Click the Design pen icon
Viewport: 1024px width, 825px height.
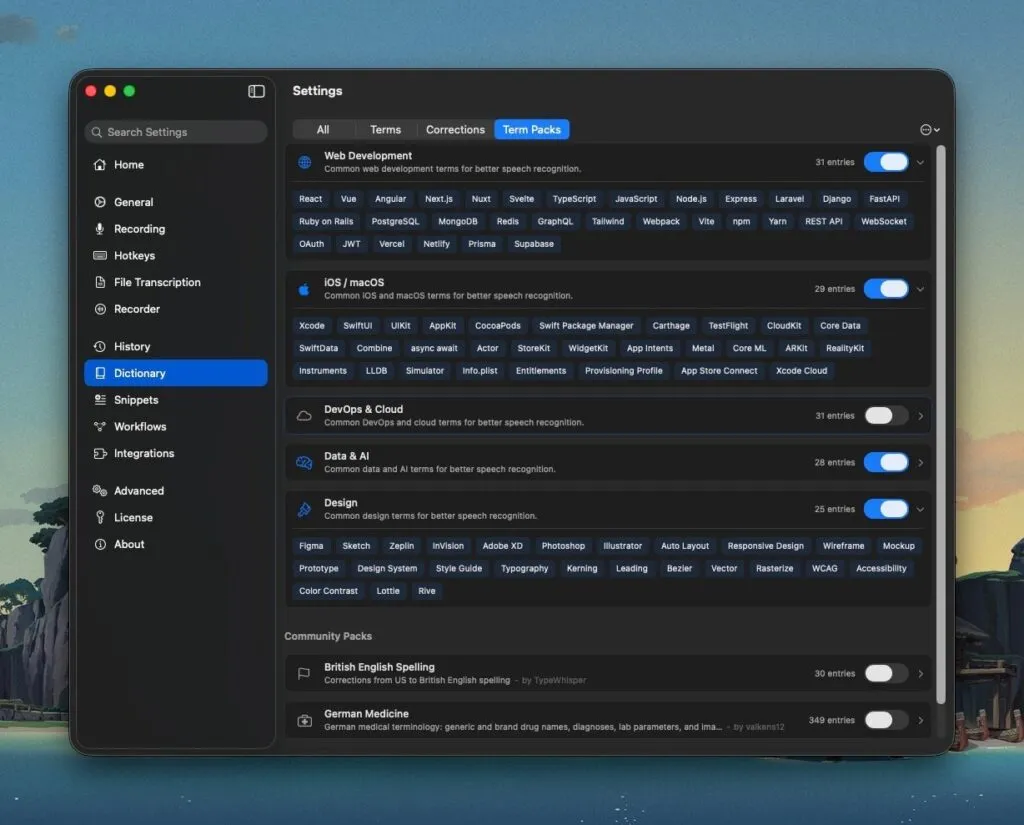[x=304, y=510]
